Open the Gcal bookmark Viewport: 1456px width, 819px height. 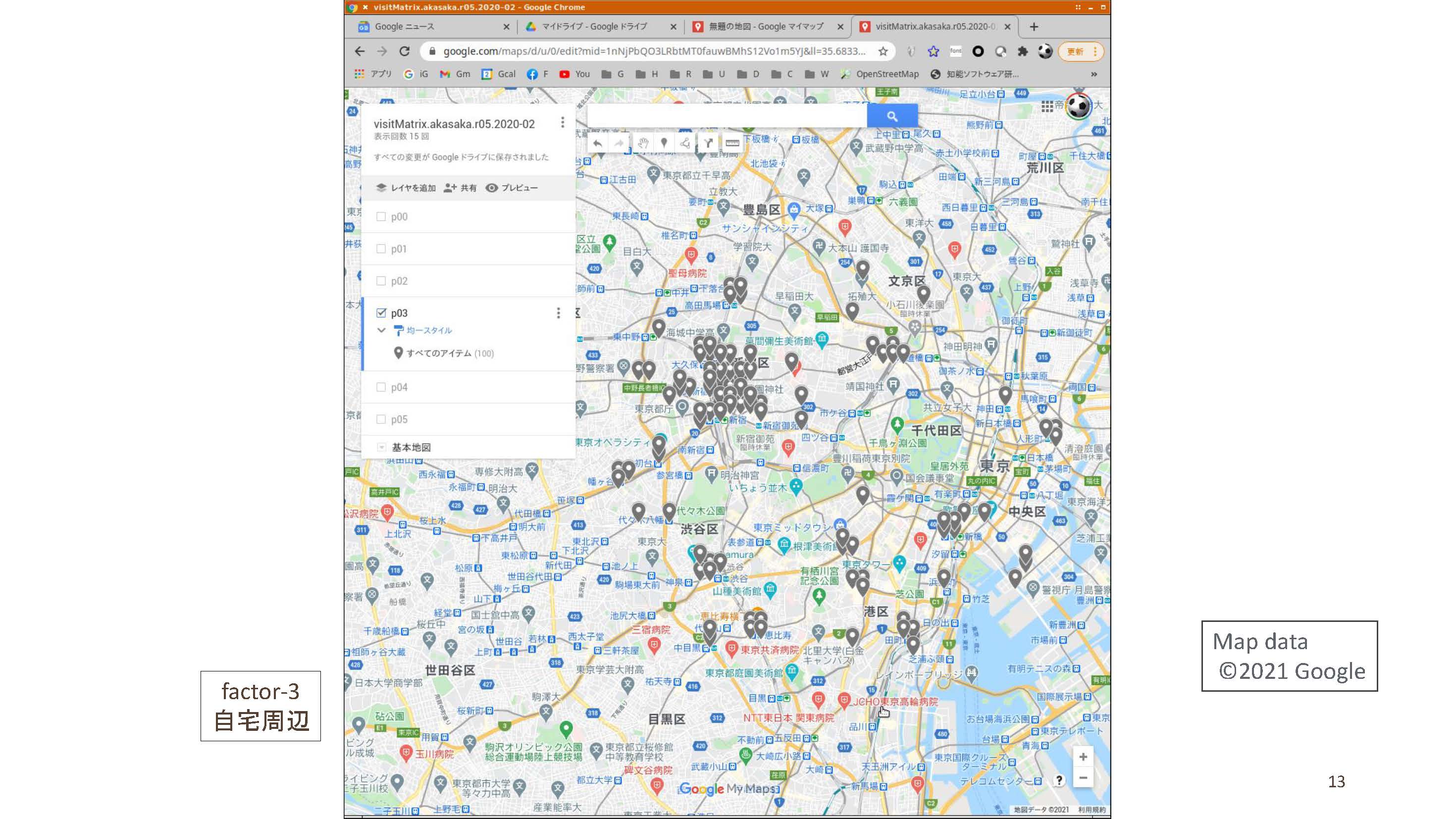coord(499,74)
